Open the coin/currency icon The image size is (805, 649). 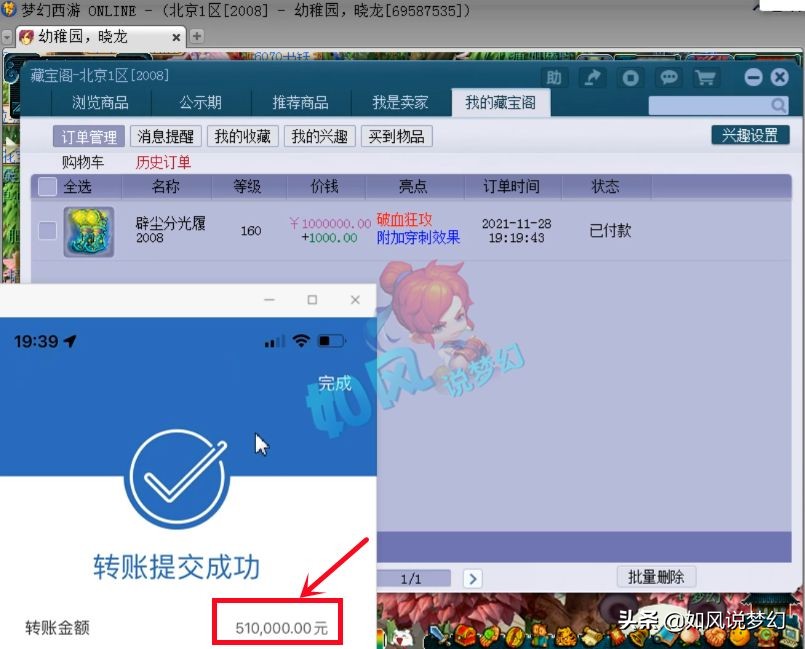[x=631, y=77]
